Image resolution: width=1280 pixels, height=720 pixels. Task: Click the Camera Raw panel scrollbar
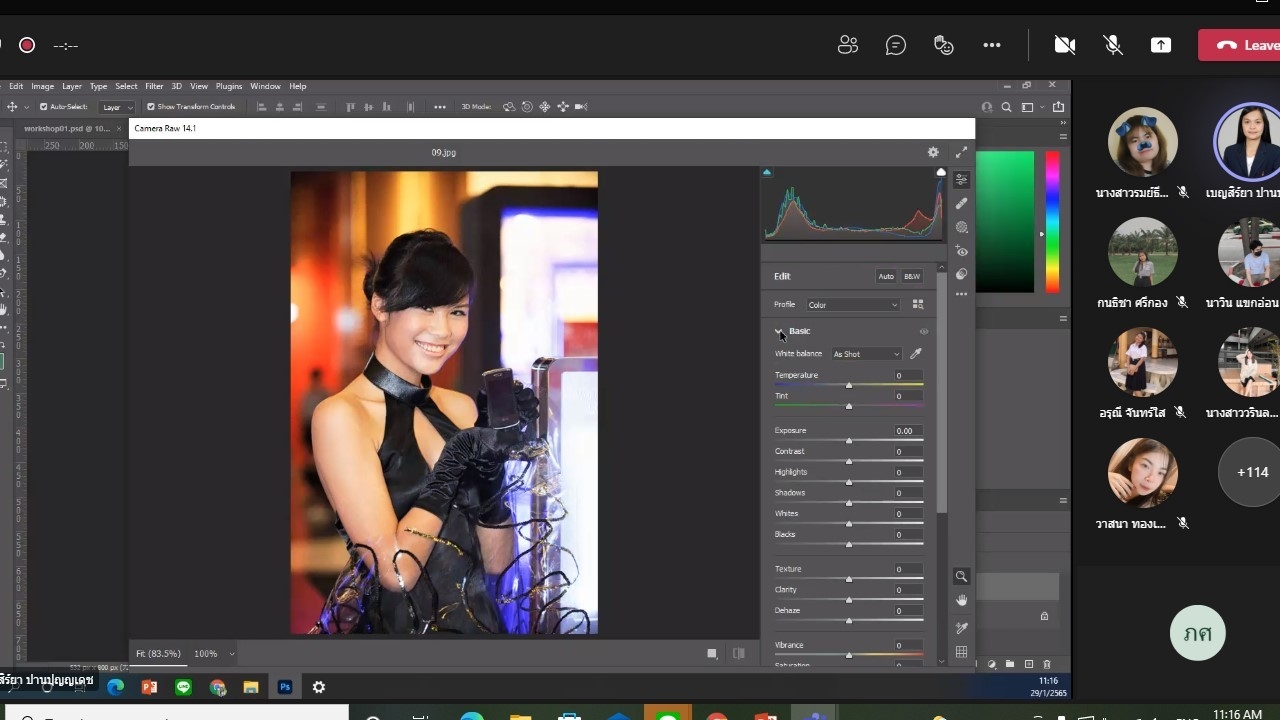[941, 395]
